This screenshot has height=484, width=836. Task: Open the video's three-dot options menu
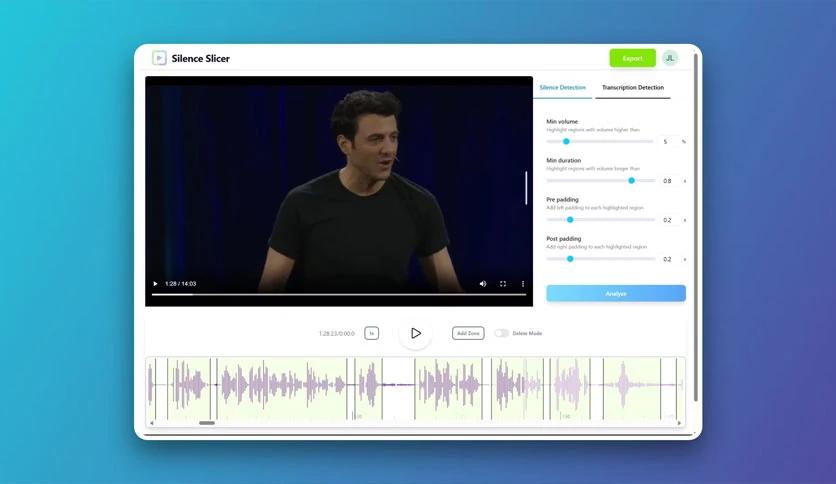coord(522,284)
